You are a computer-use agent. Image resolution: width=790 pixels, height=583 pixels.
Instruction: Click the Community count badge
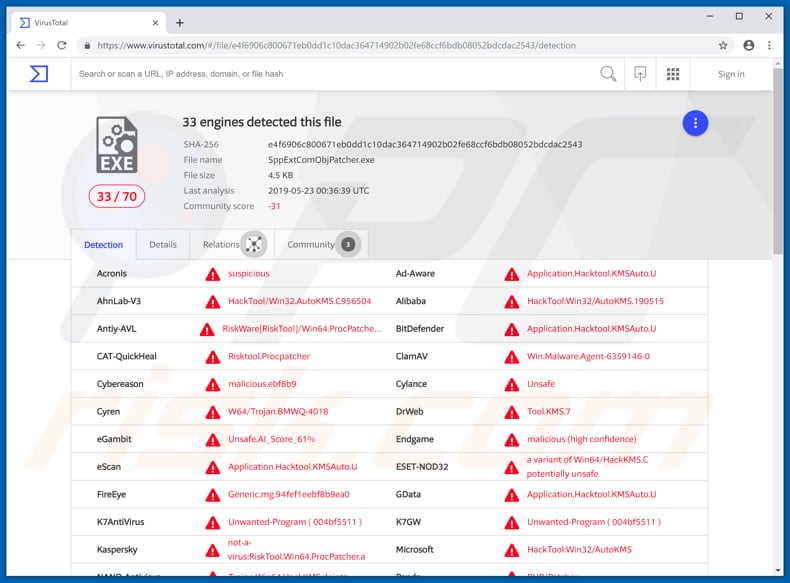348,244
